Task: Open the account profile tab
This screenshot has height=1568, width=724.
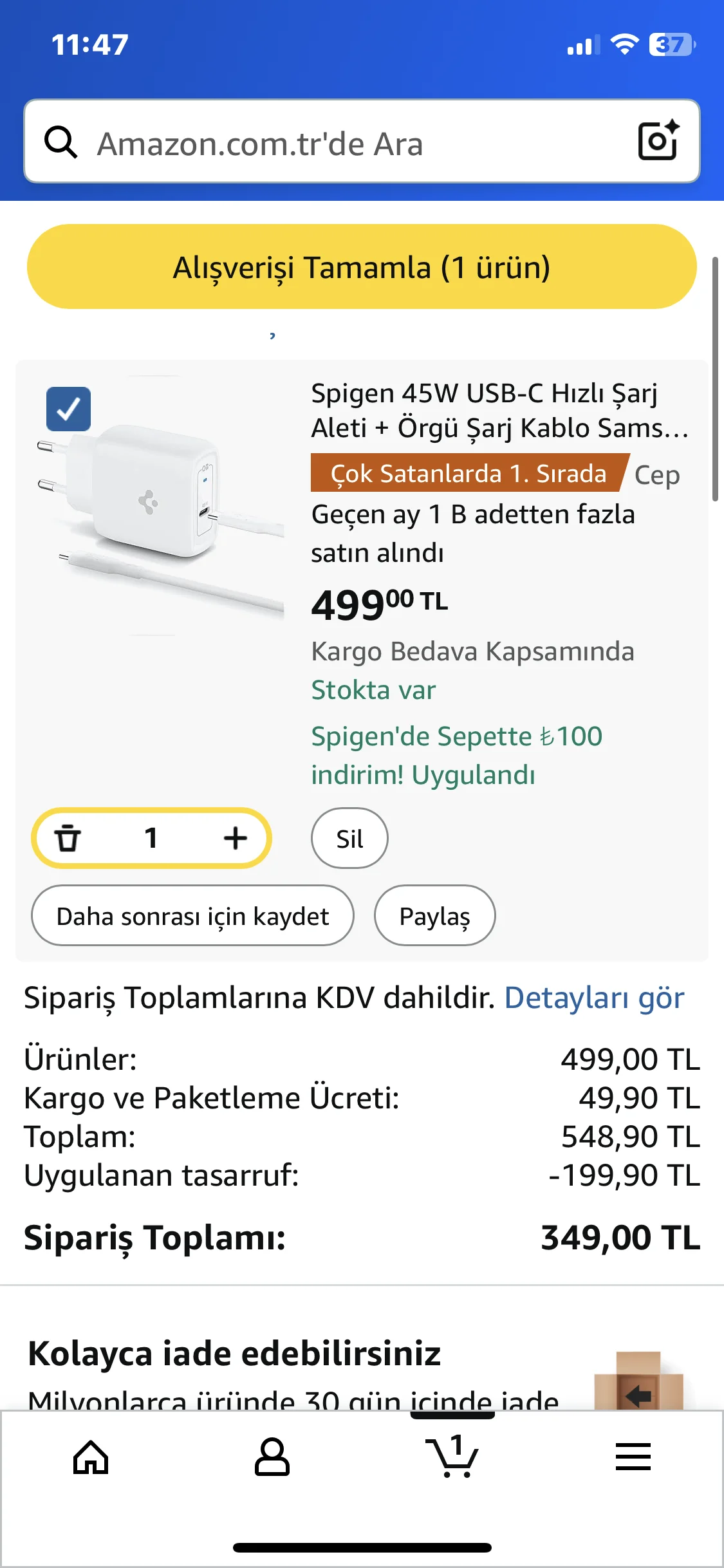Action: pyautogui.click(x=272, y=1457)
